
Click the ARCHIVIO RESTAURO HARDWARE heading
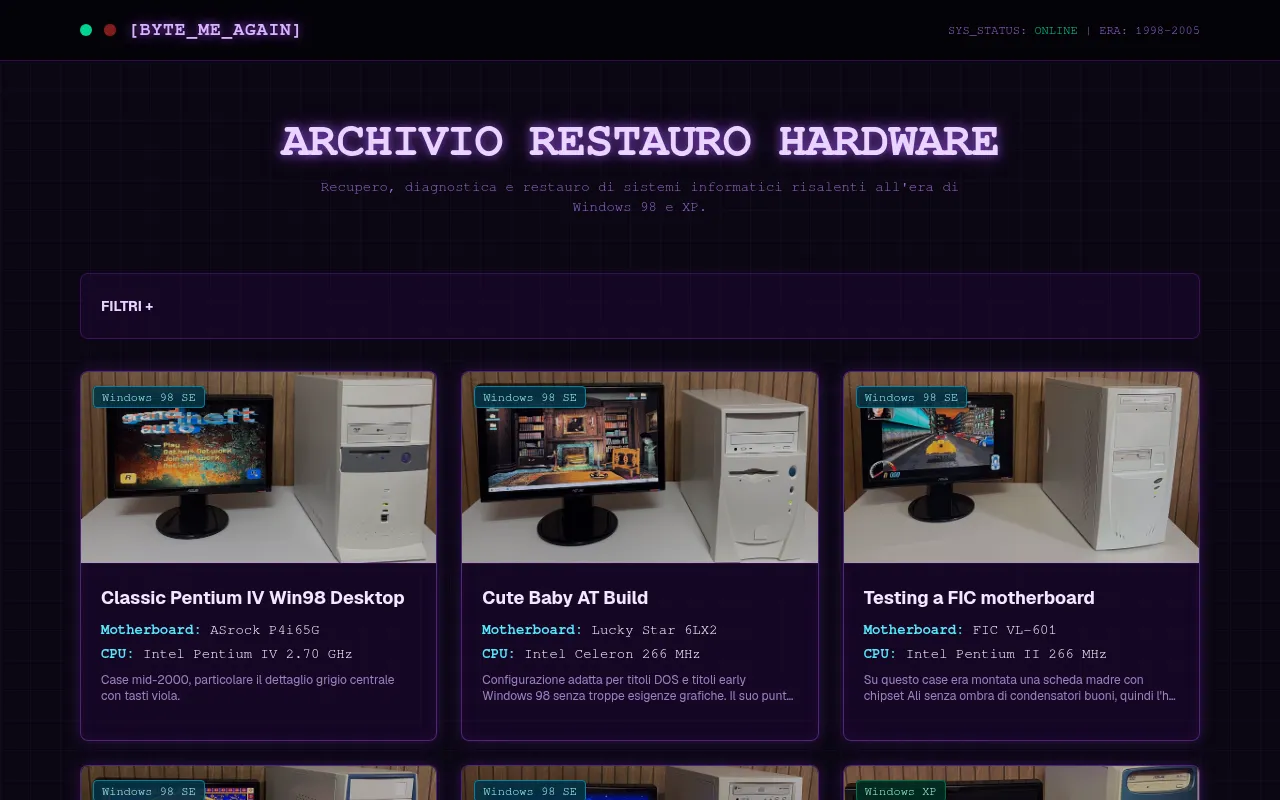point(640,141)
